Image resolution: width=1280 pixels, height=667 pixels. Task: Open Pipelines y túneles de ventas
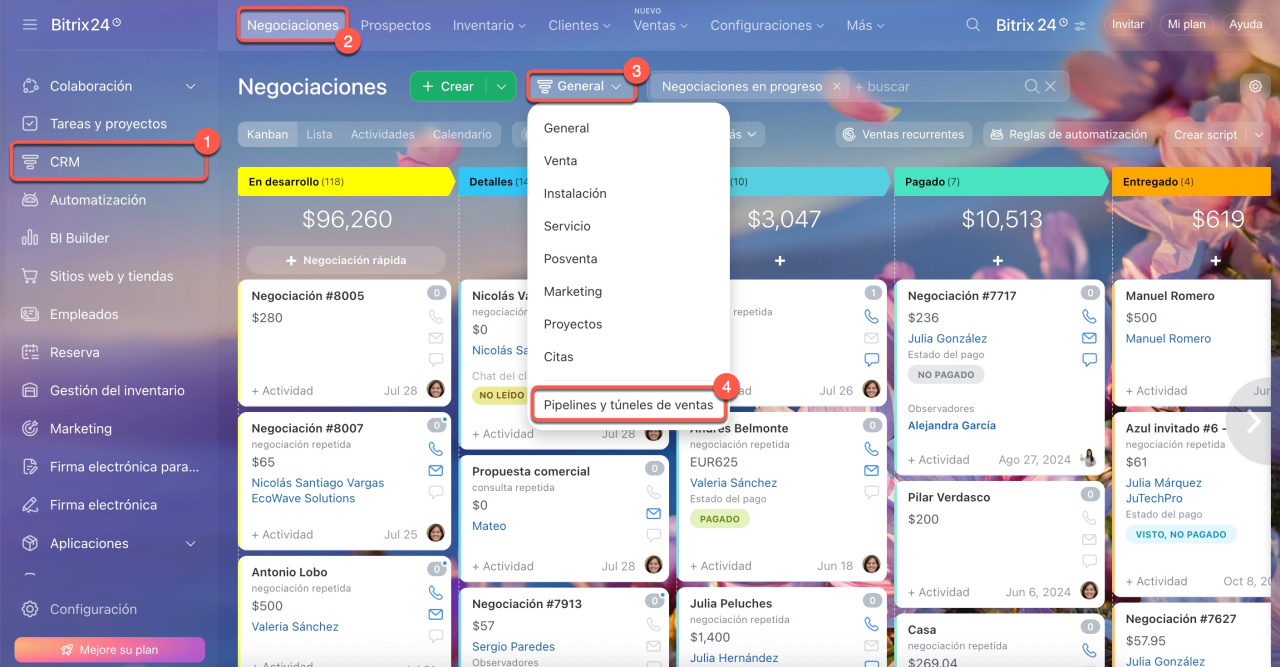[628, 405]
